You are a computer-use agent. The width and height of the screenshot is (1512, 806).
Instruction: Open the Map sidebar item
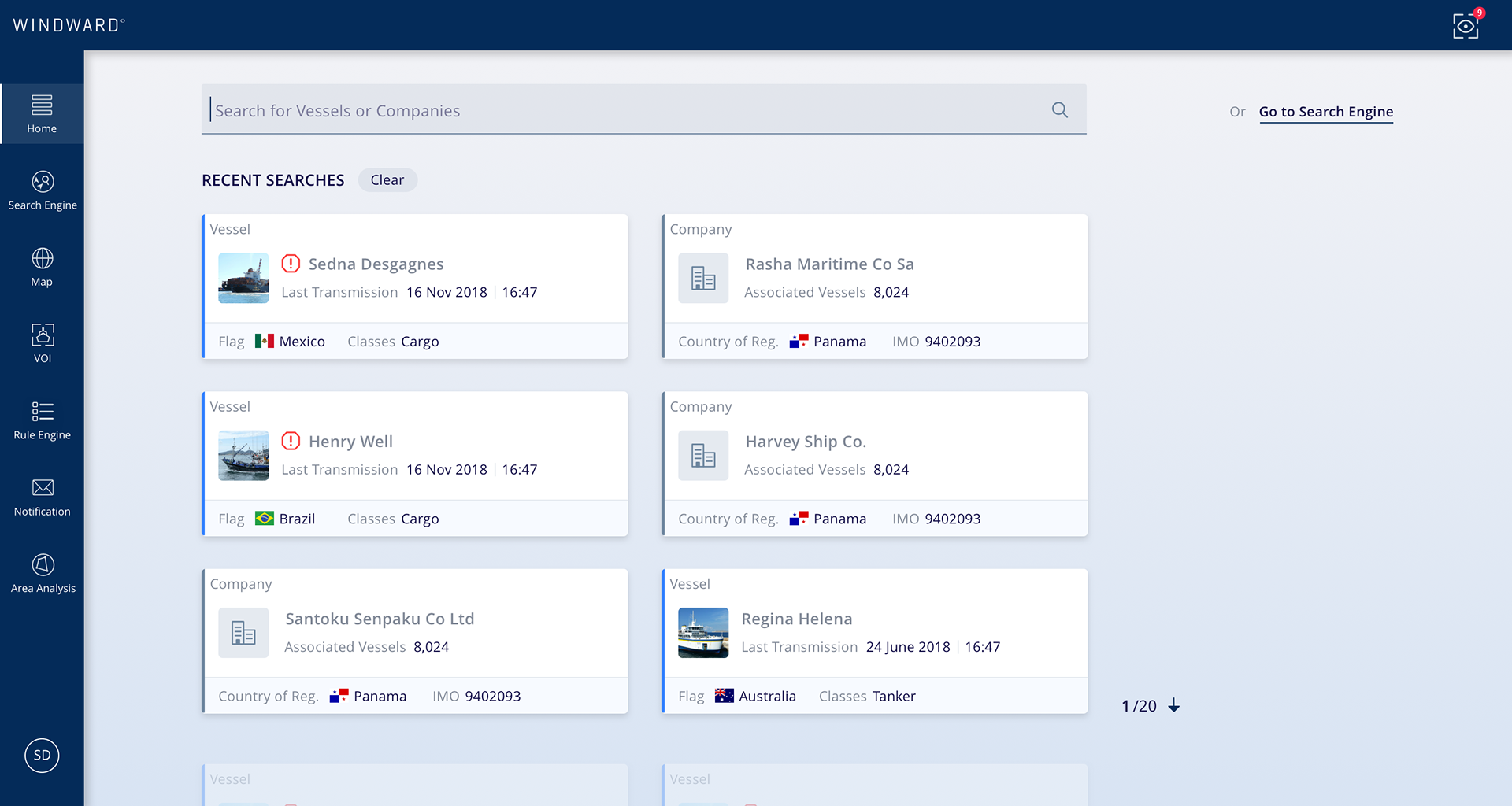[42, 268]
